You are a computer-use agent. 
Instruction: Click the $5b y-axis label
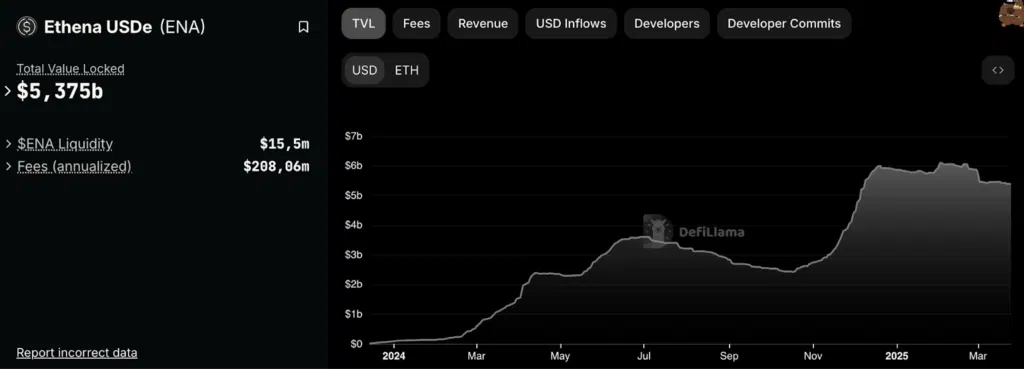pos(353,195)
